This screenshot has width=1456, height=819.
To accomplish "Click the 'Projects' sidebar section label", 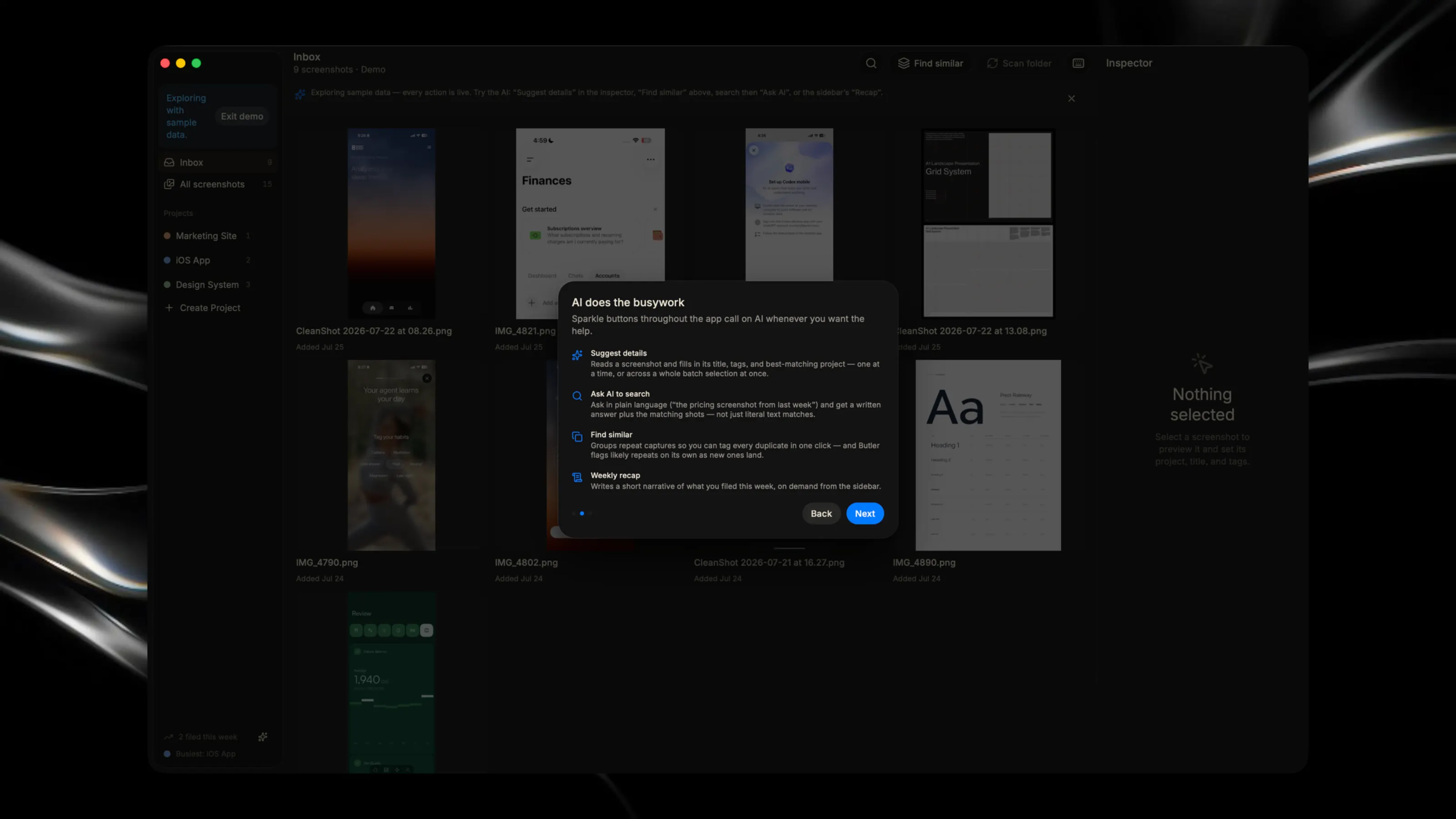I will (178, 213).
